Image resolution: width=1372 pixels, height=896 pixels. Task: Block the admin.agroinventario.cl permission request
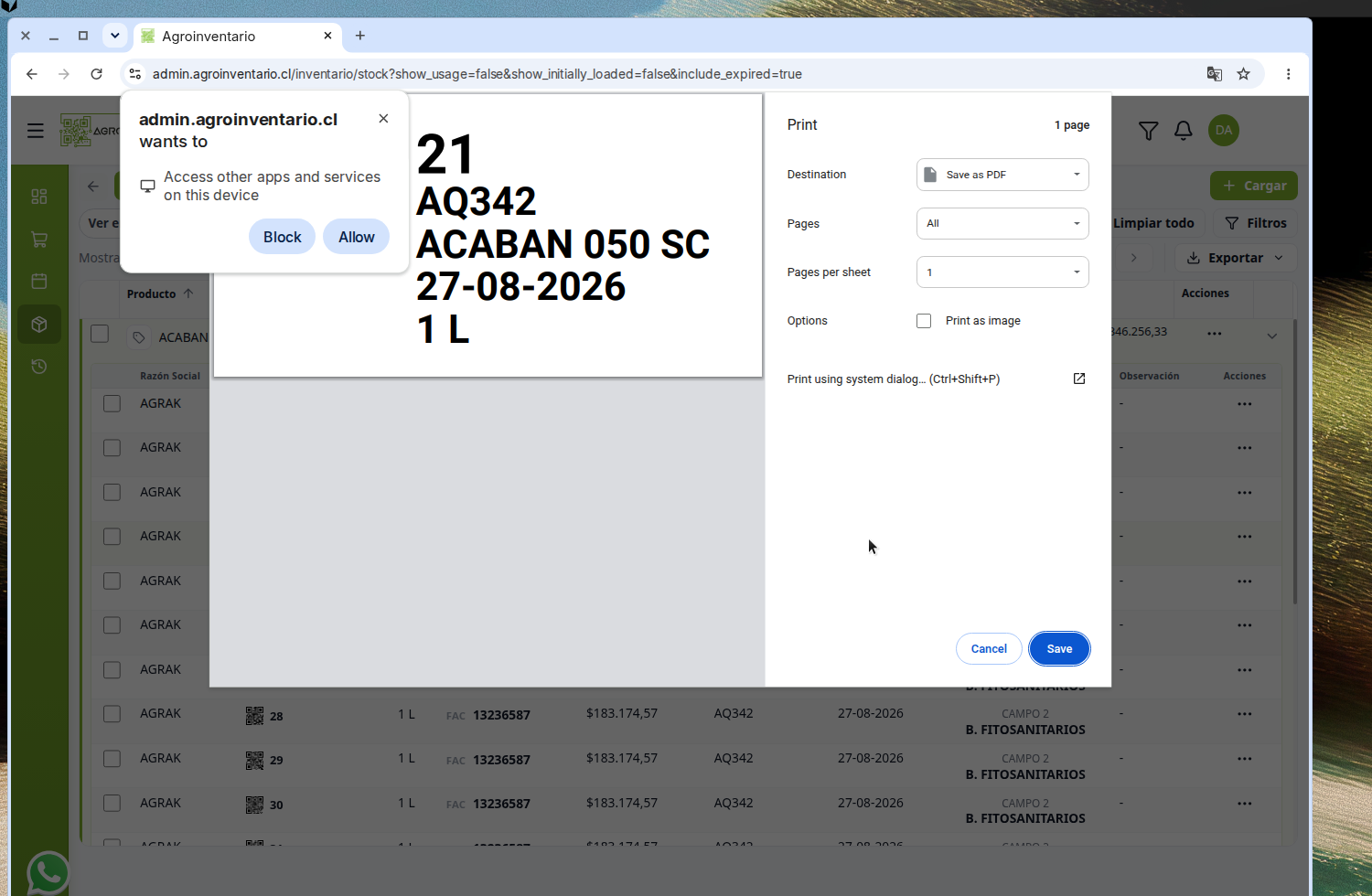click(x=282, y=237)
